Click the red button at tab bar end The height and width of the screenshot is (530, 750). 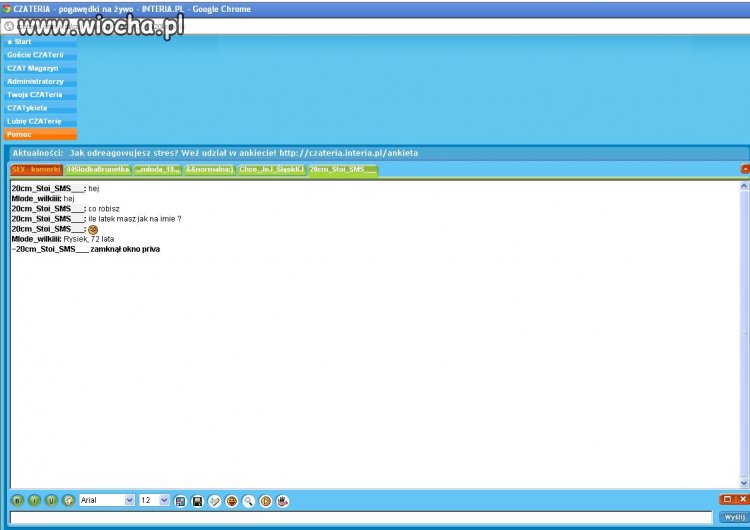pyautogui.click(x=745, y=169)
